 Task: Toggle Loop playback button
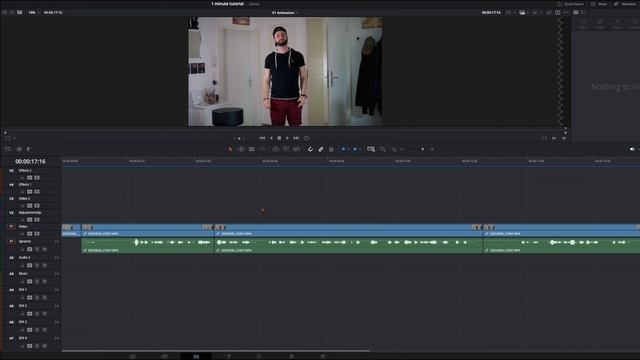[x=307, y=138]
